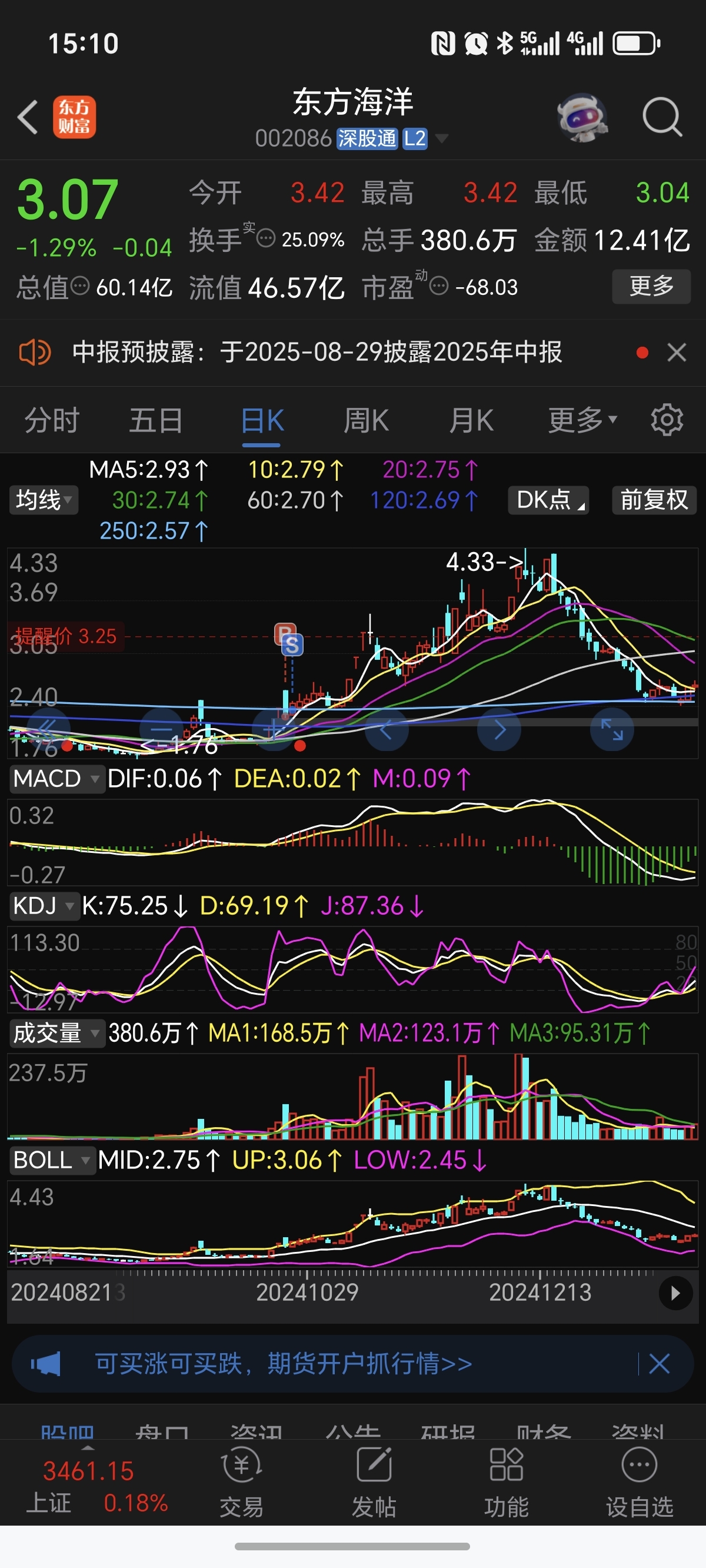
Task: Expand dropdown triangle beside stock code
Action: [442, 139]
